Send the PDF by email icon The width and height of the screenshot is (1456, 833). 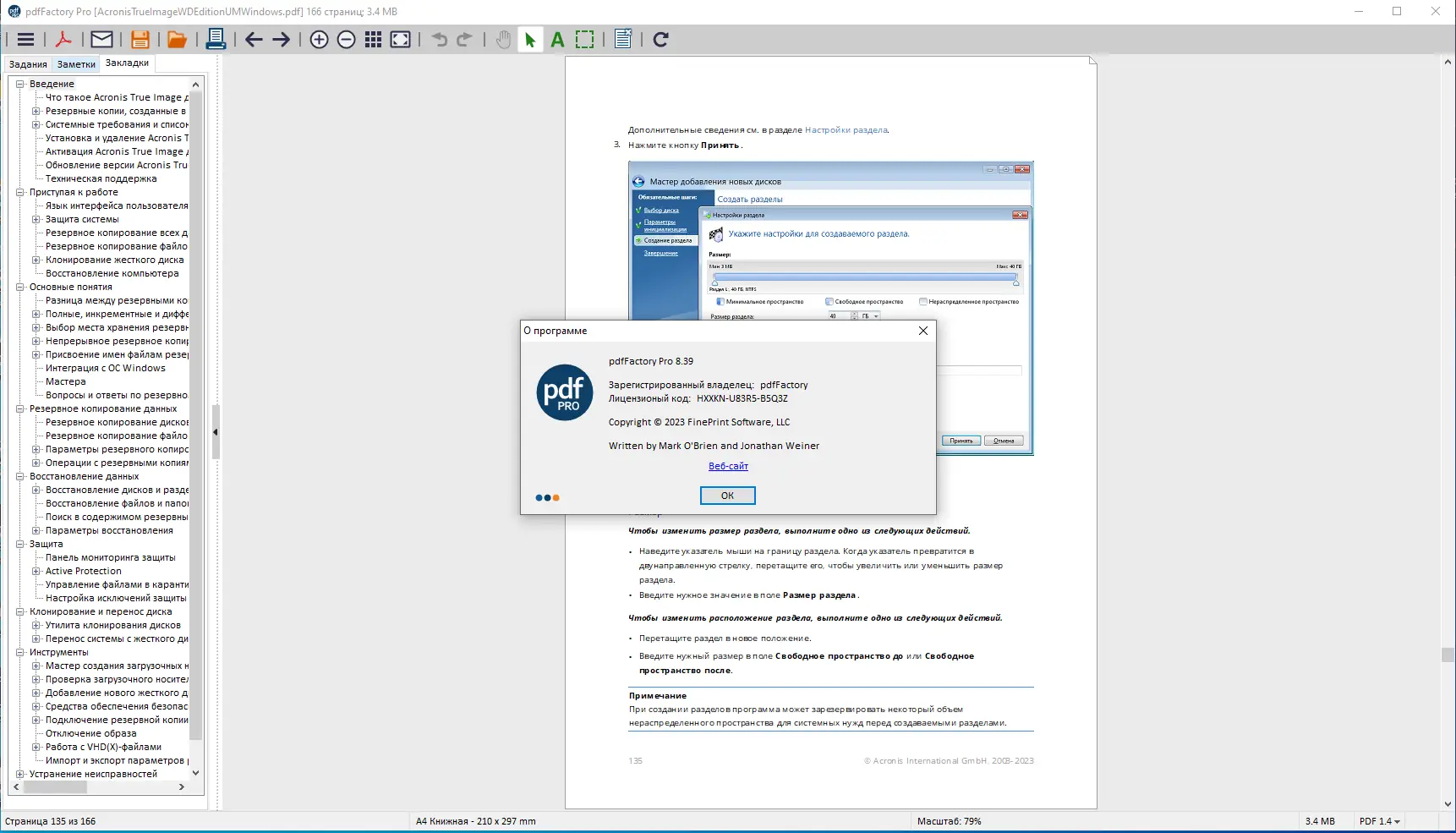click(101, 40)
